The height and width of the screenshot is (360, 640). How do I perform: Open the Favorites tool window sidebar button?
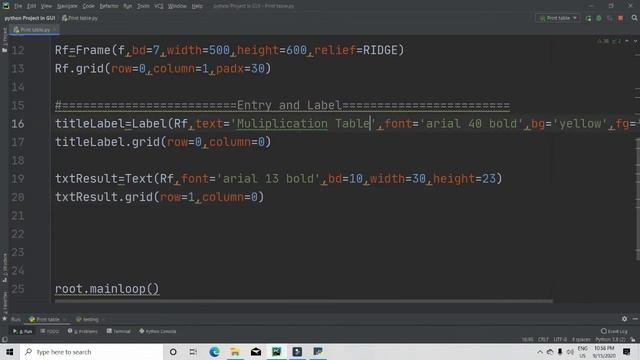(x=4, y=306)
